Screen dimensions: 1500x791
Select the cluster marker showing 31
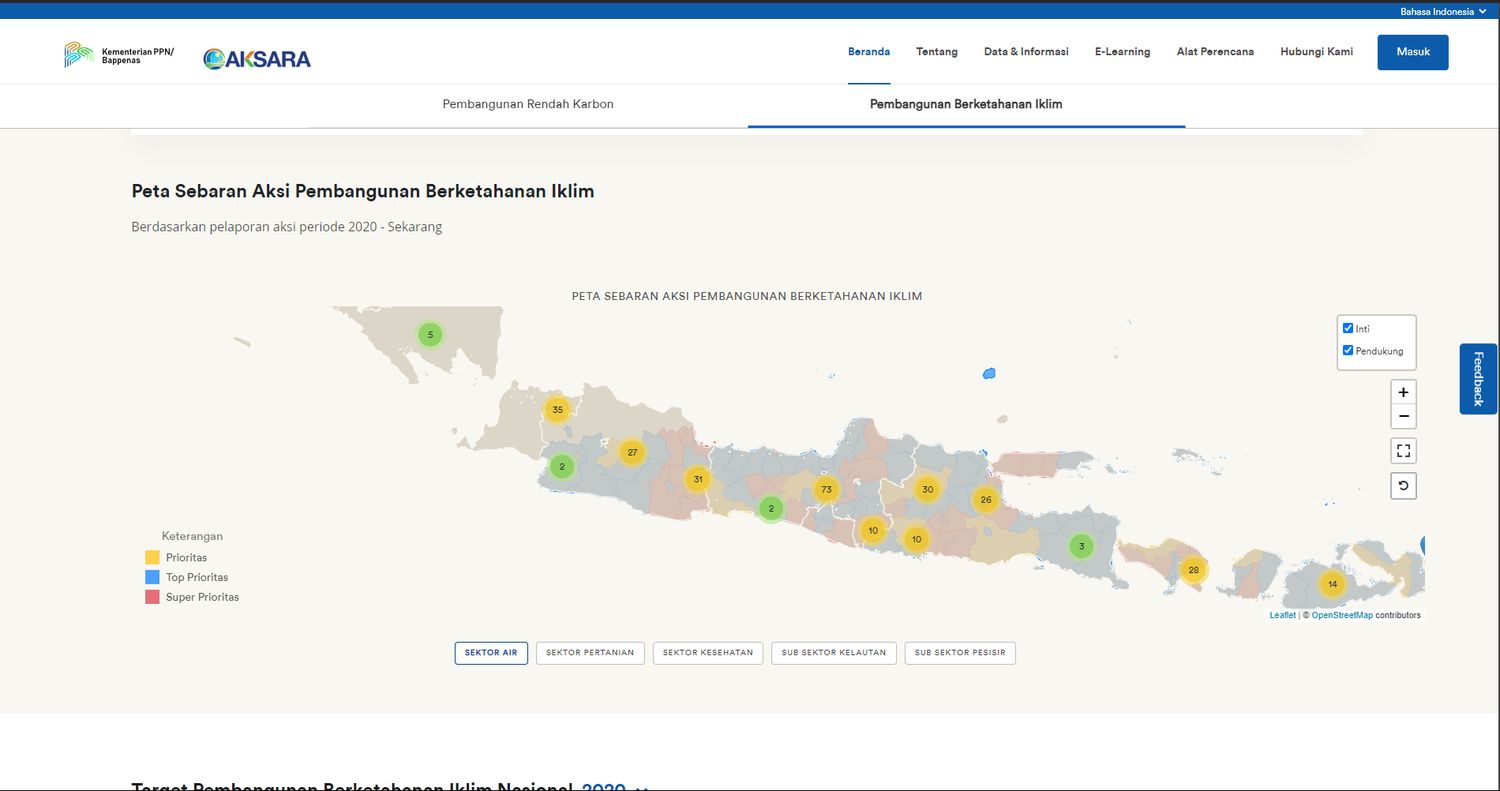click(x=698, y=479)
